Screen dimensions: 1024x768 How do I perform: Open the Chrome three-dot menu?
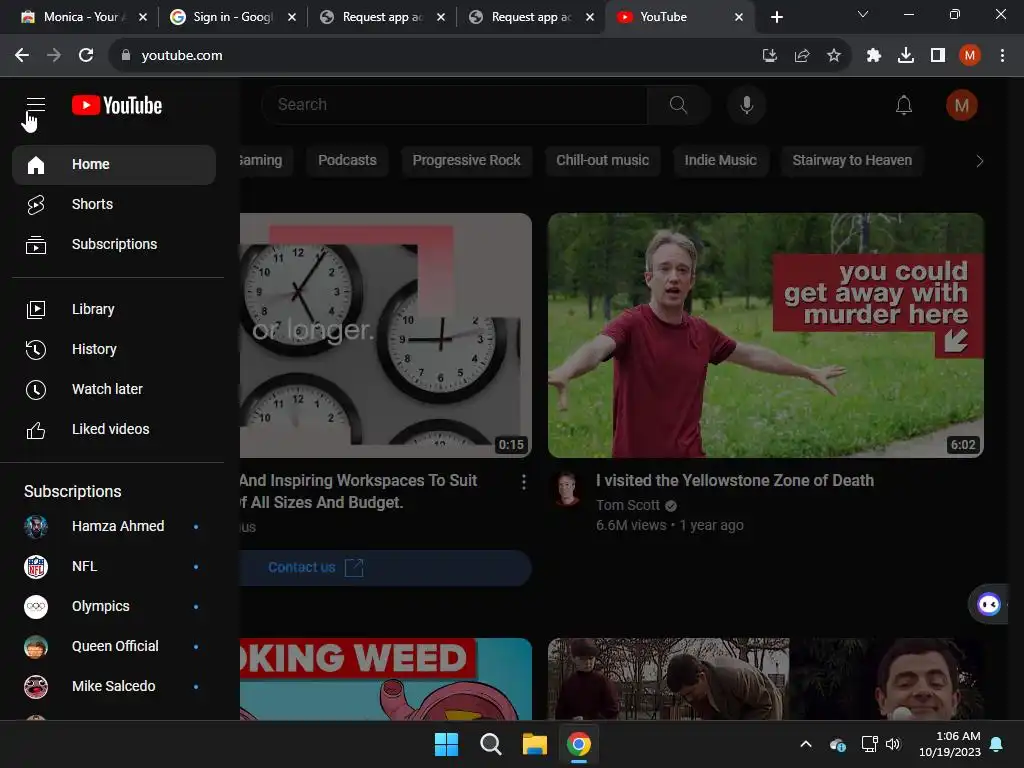pos(1002,56)
